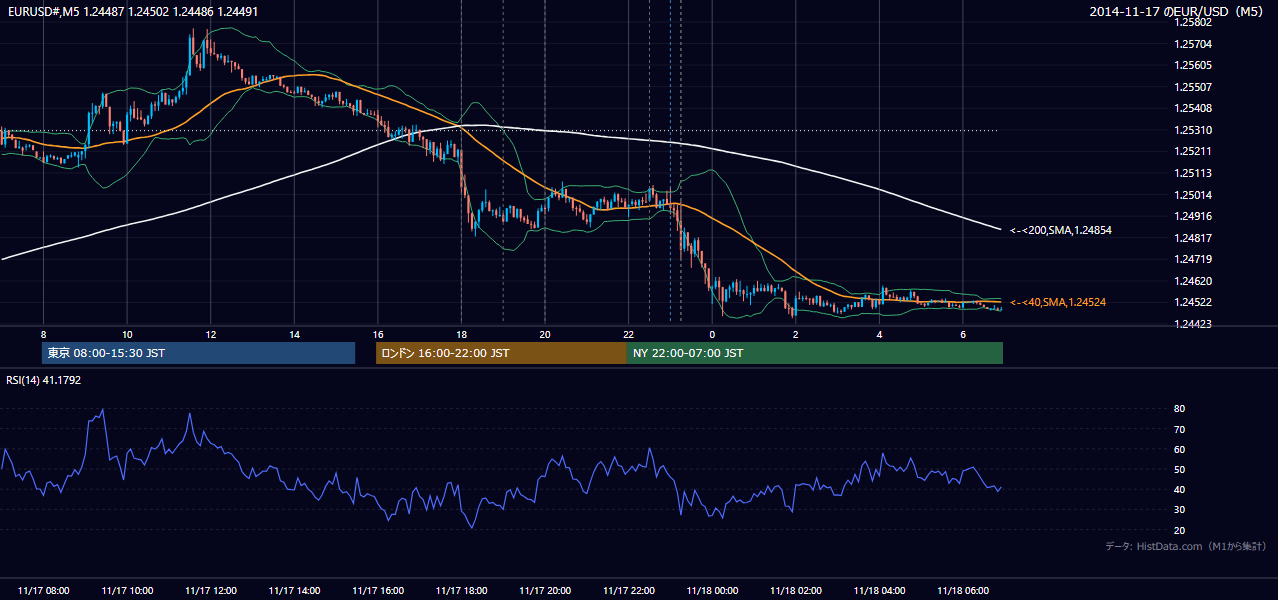Click hour label 18 under the price chart
Image resolution: width=1278 pixels, height=600 pixels.
(461, 334)
